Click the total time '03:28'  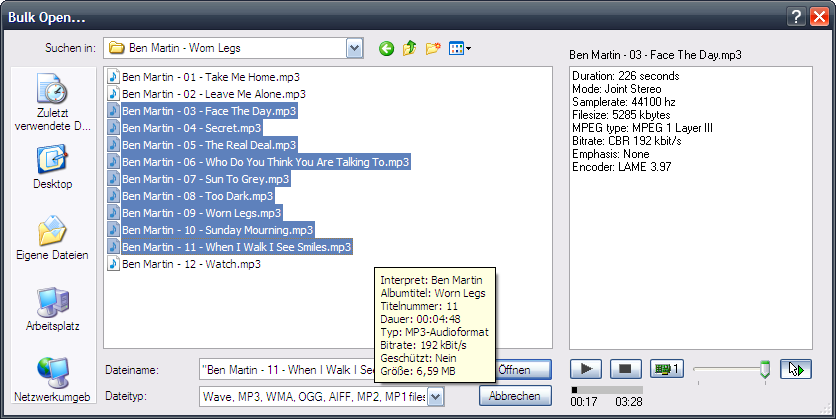[x=629, y=402]
